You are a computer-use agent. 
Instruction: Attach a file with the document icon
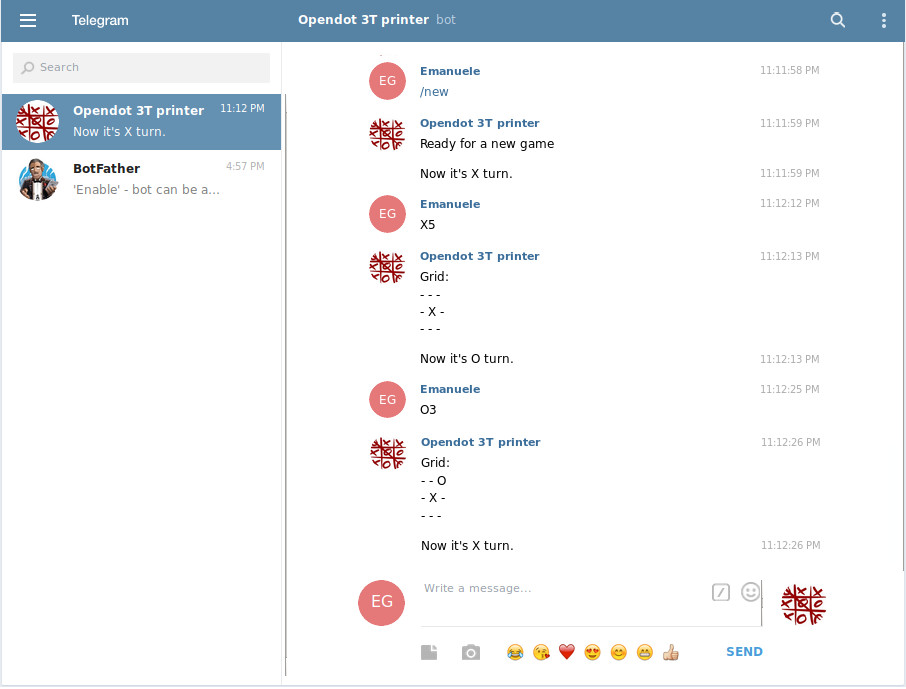tap(429, 653)
